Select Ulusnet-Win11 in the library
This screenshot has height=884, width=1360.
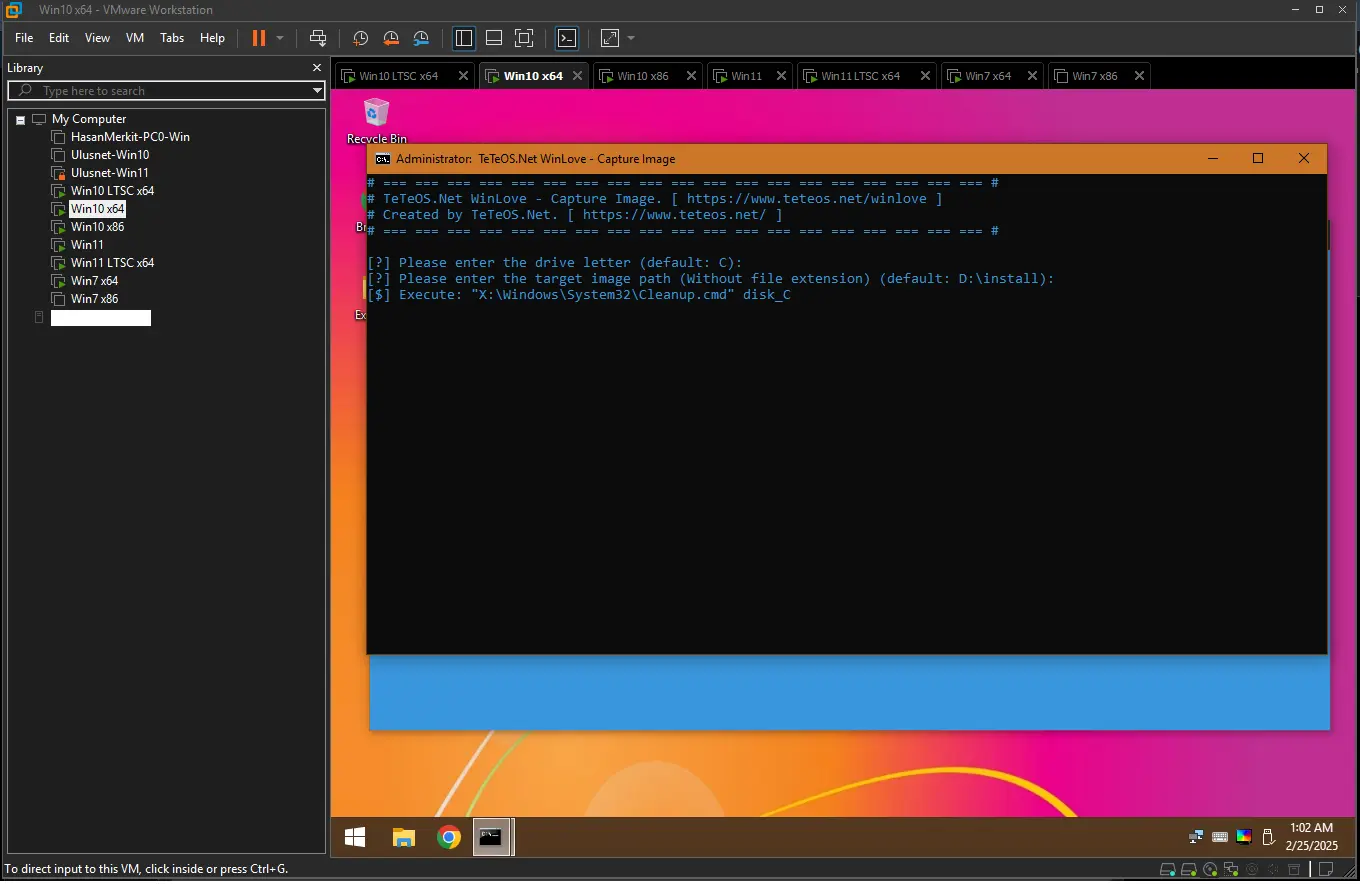tap(110, 173)
